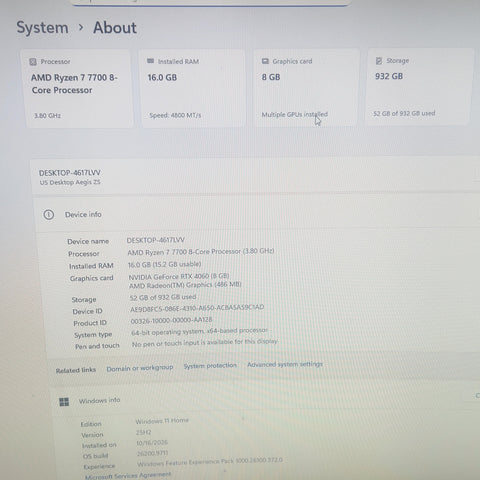Collapse the Device info section
The width and height of the screenshot is (480, 480).
[x=257, y=214]
